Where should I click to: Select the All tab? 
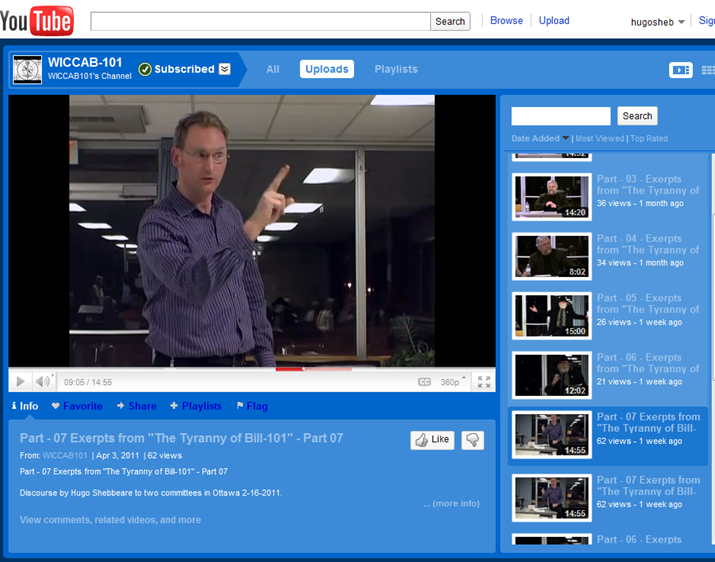(273, 69)
